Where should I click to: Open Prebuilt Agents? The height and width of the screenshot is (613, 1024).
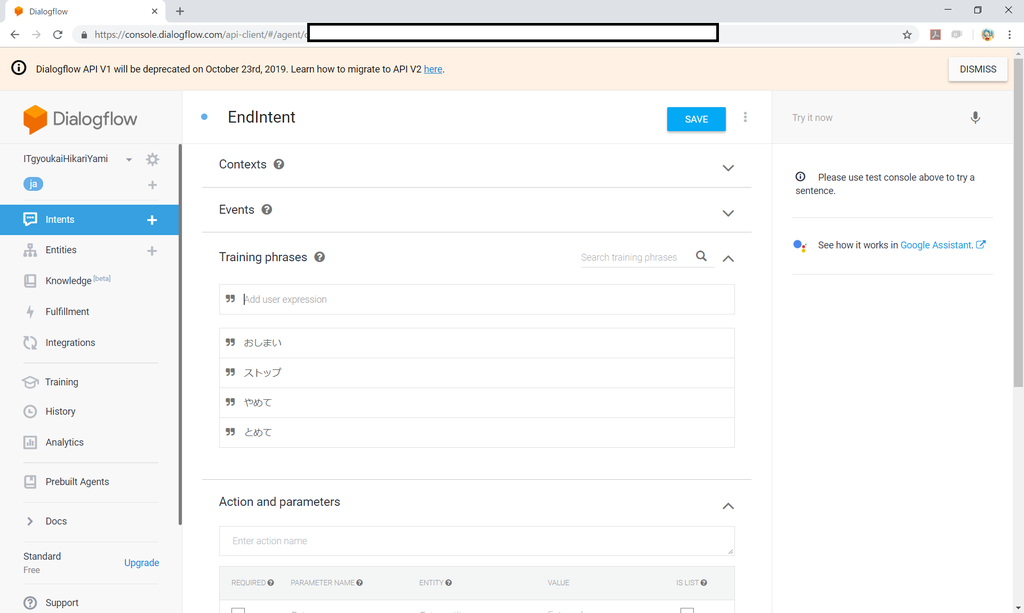coord(77,482)
